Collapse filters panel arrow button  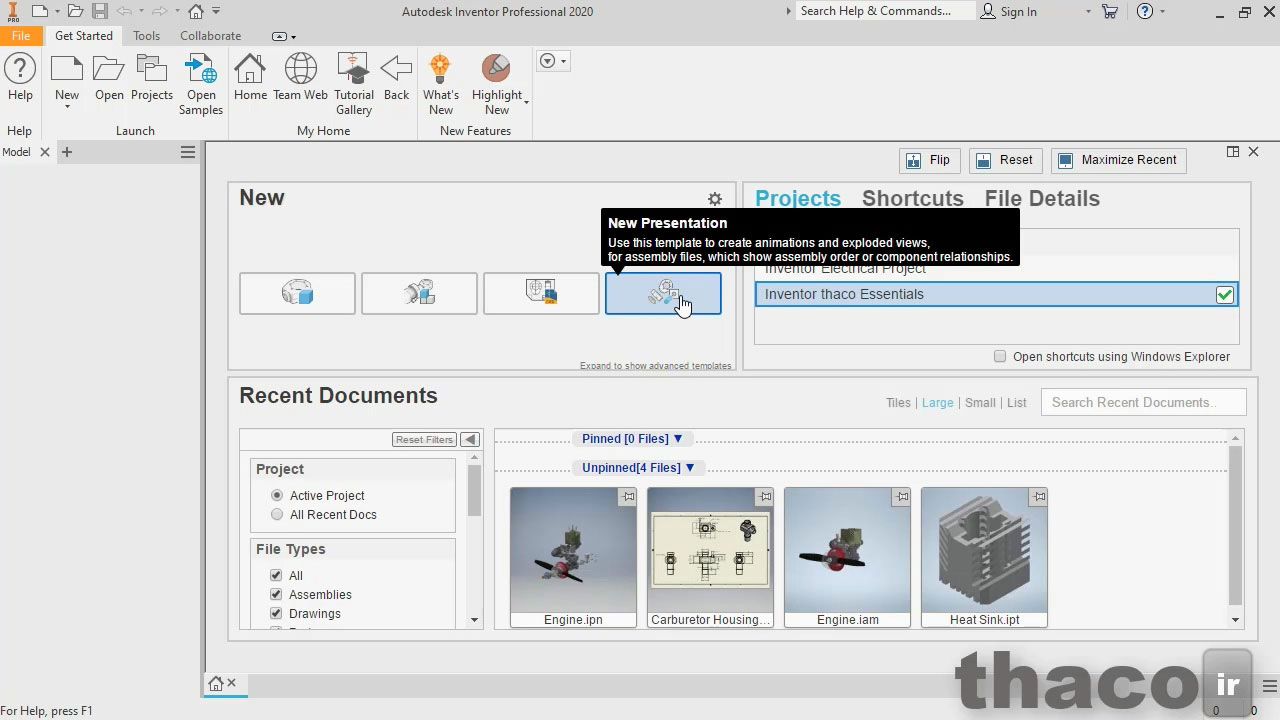(x=470, y=440)
